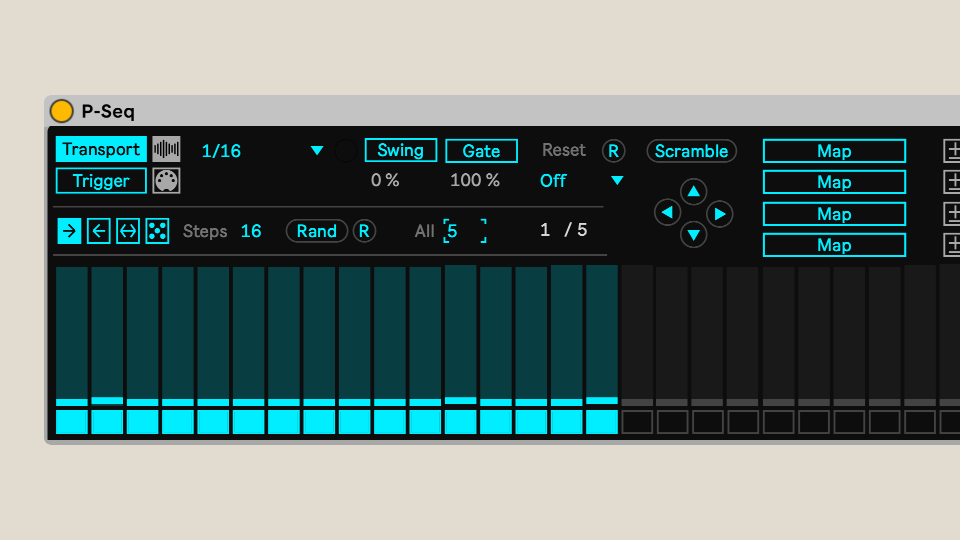Select random dice playback mode
960x540 pixels.
157,231
